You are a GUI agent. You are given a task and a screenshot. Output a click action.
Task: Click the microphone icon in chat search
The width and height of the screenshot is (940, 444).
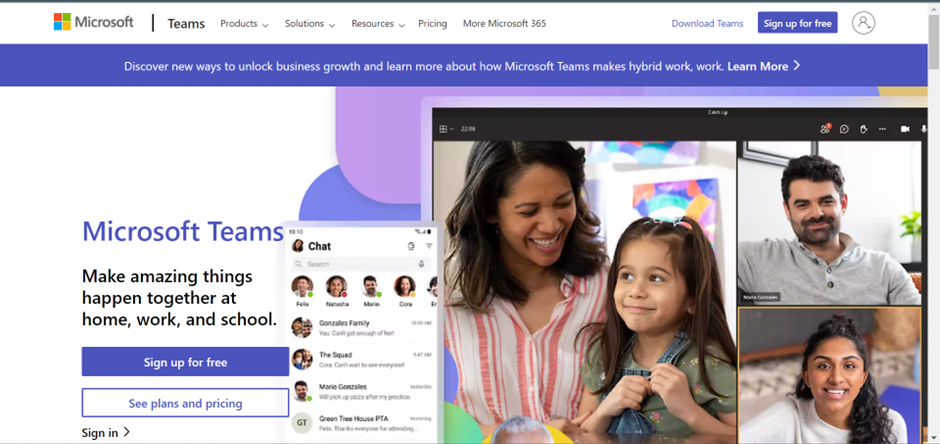click(421, 264)
